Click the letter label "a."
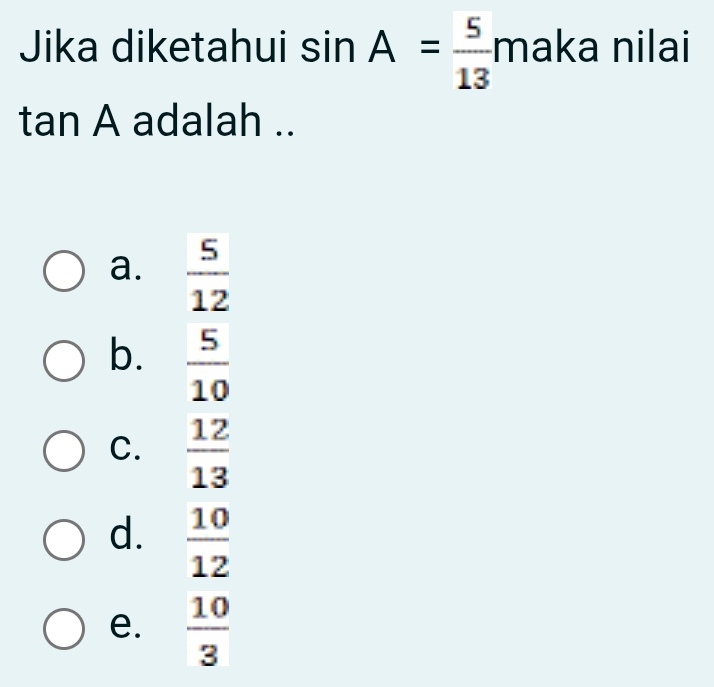 point(125,268)
